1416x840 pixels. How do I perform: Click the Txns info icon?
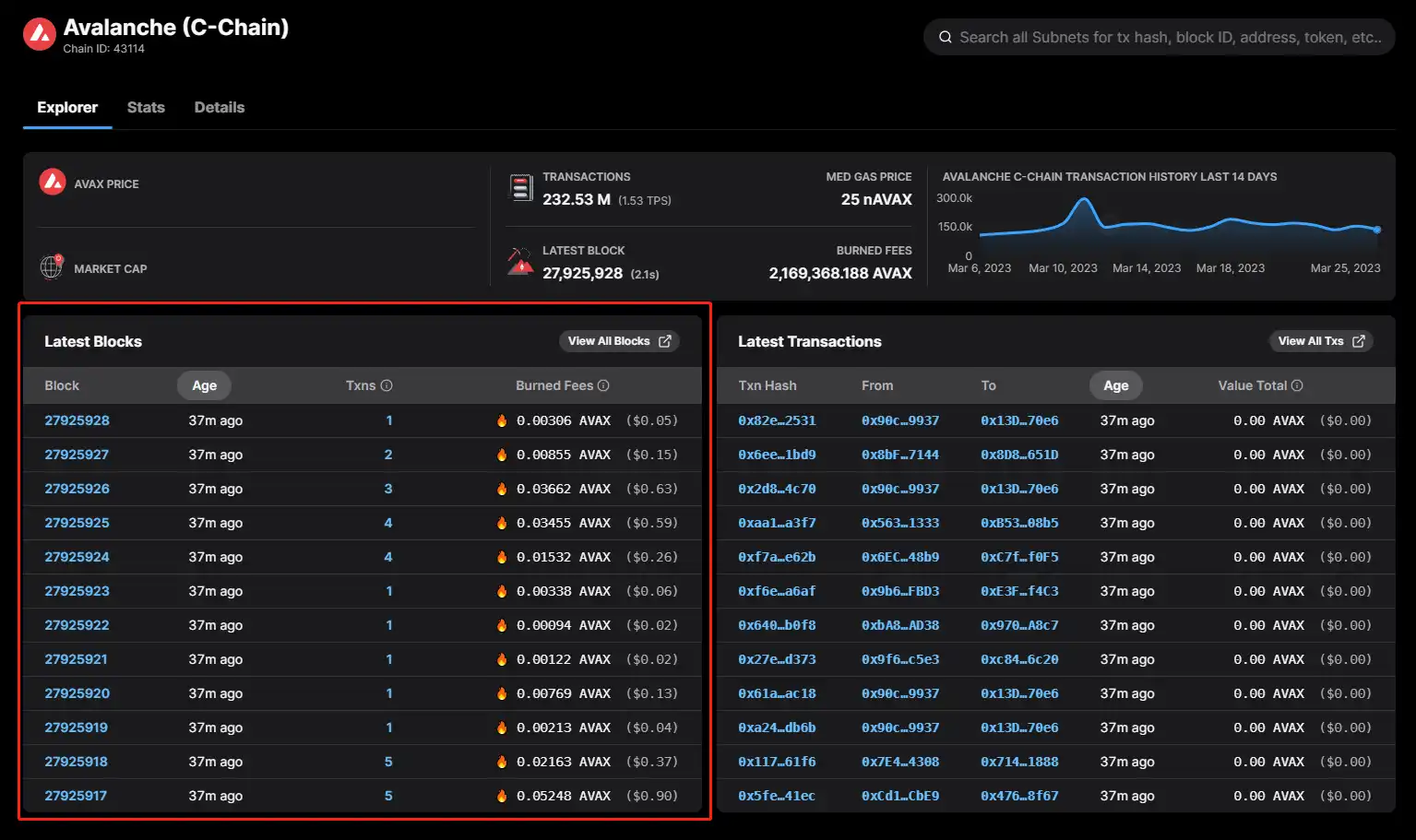[387, 385]
